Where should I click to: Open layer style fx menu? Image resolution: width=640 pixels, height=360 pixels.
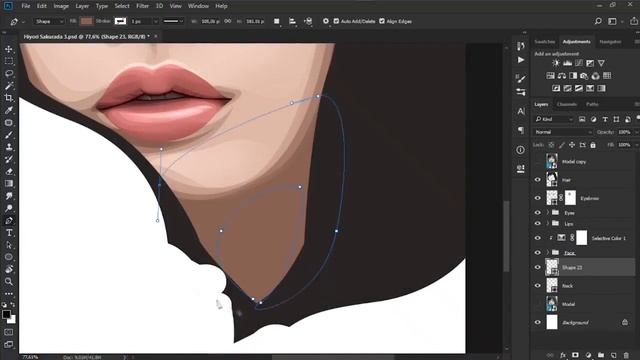[563, 356]
